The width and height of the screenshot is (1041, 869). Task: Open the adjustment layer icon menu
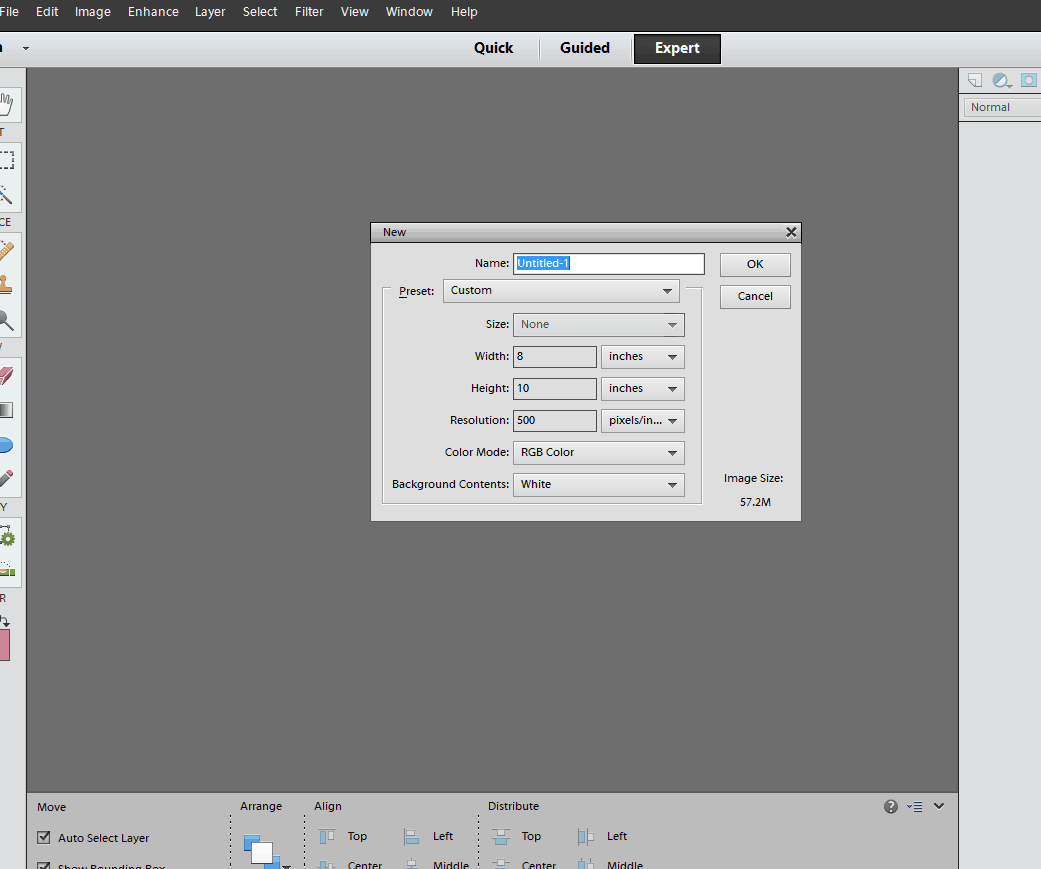1001,81
